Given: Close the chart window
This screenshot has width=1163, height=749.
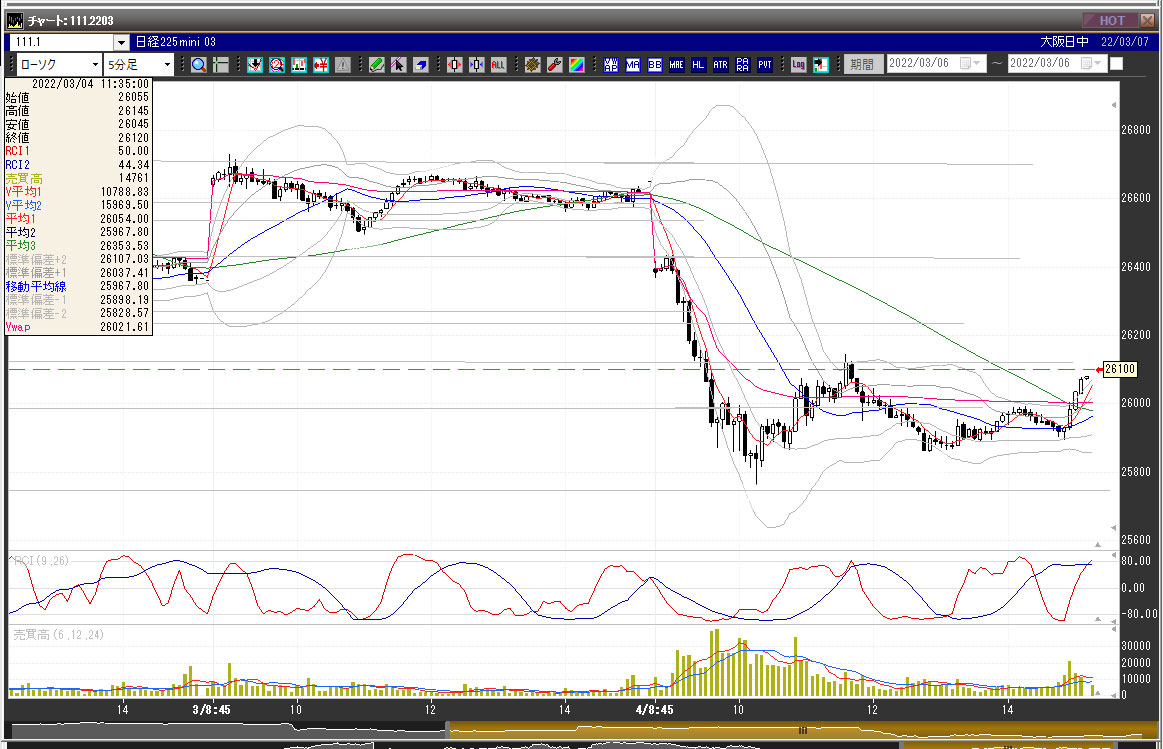Looking at the screenshot, I should (1147, 20).
